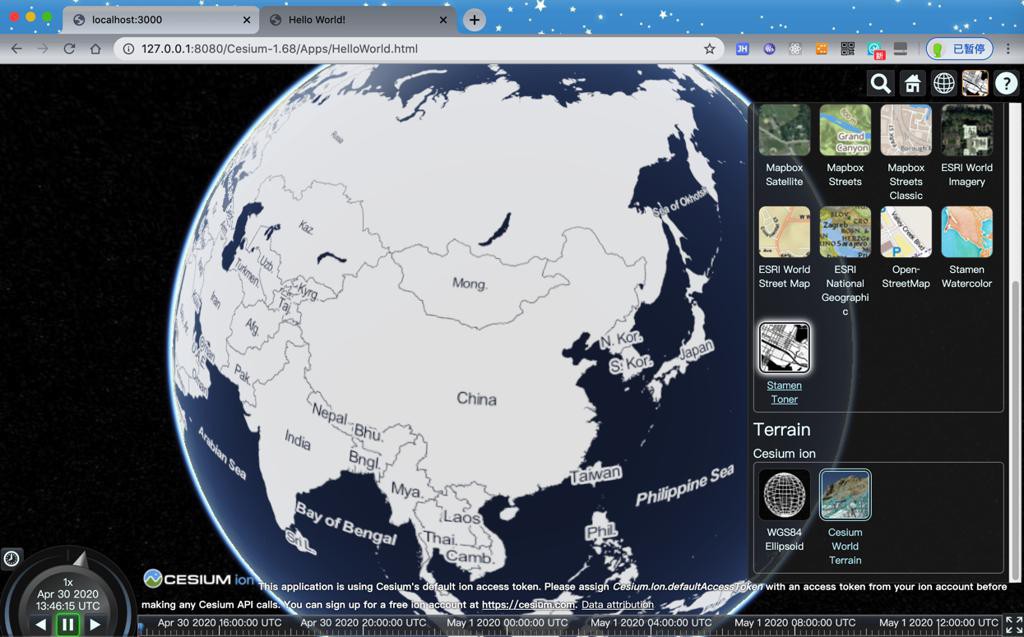Click the purple round extension icon
The image size is (1024, 637).
[769, 49]
